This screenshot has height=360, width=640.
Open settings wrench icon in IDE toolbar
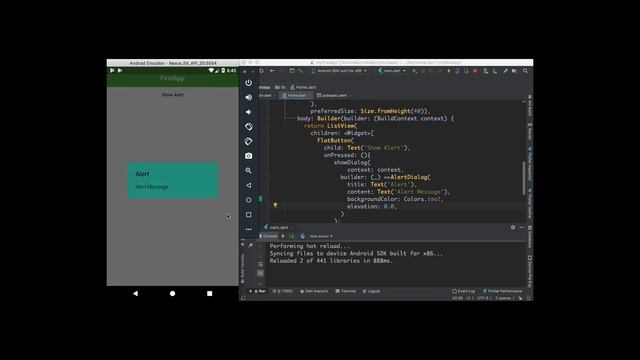pos(505,71)
